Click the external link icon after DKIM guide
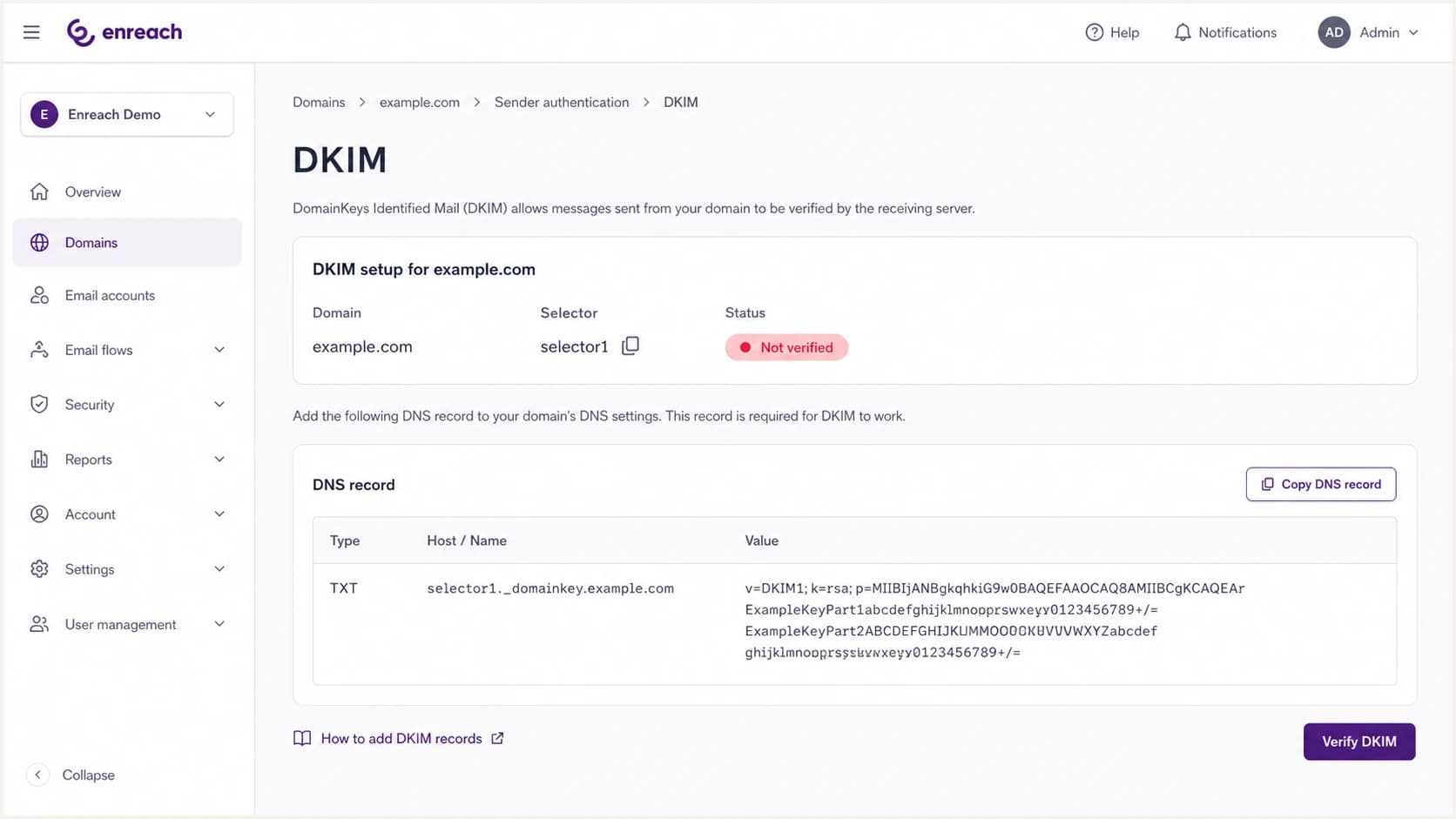Viewport: 1456px width, 819px height. (x=497, y=738)
